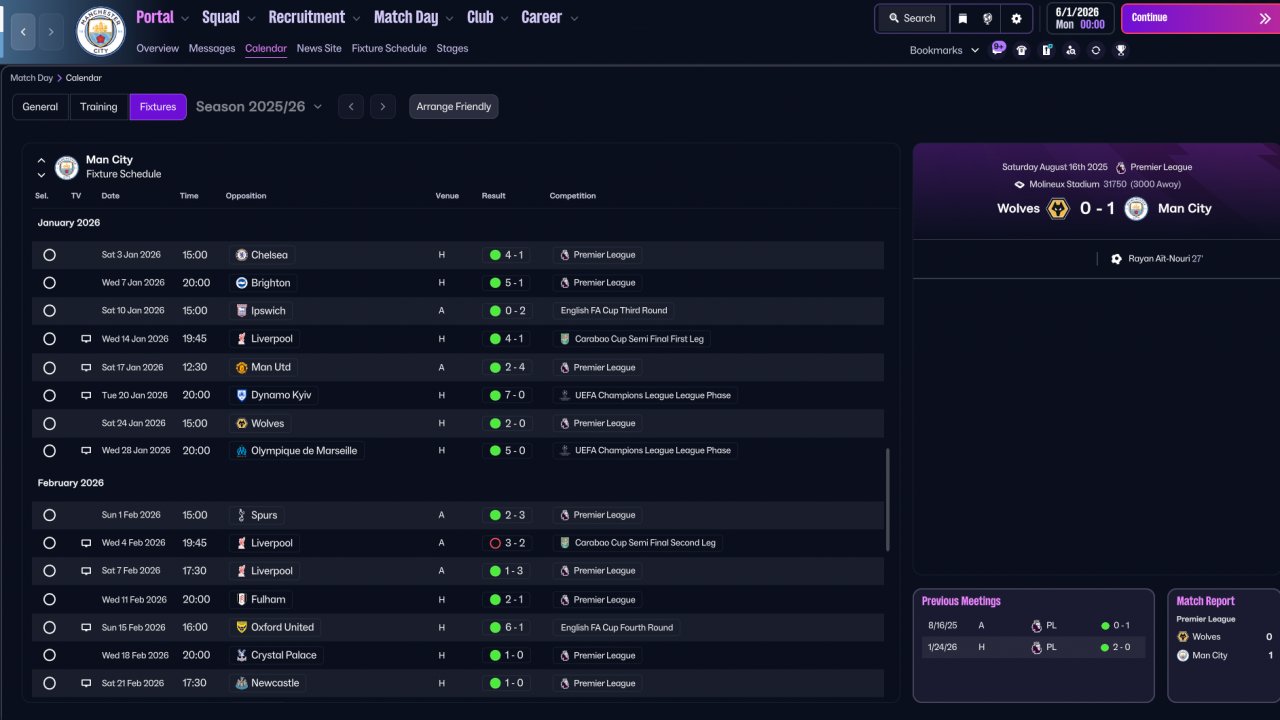1280x720 pixels.
Task: Click the fixtures list vertical scrollbar
Action: (x=887, y=499)
